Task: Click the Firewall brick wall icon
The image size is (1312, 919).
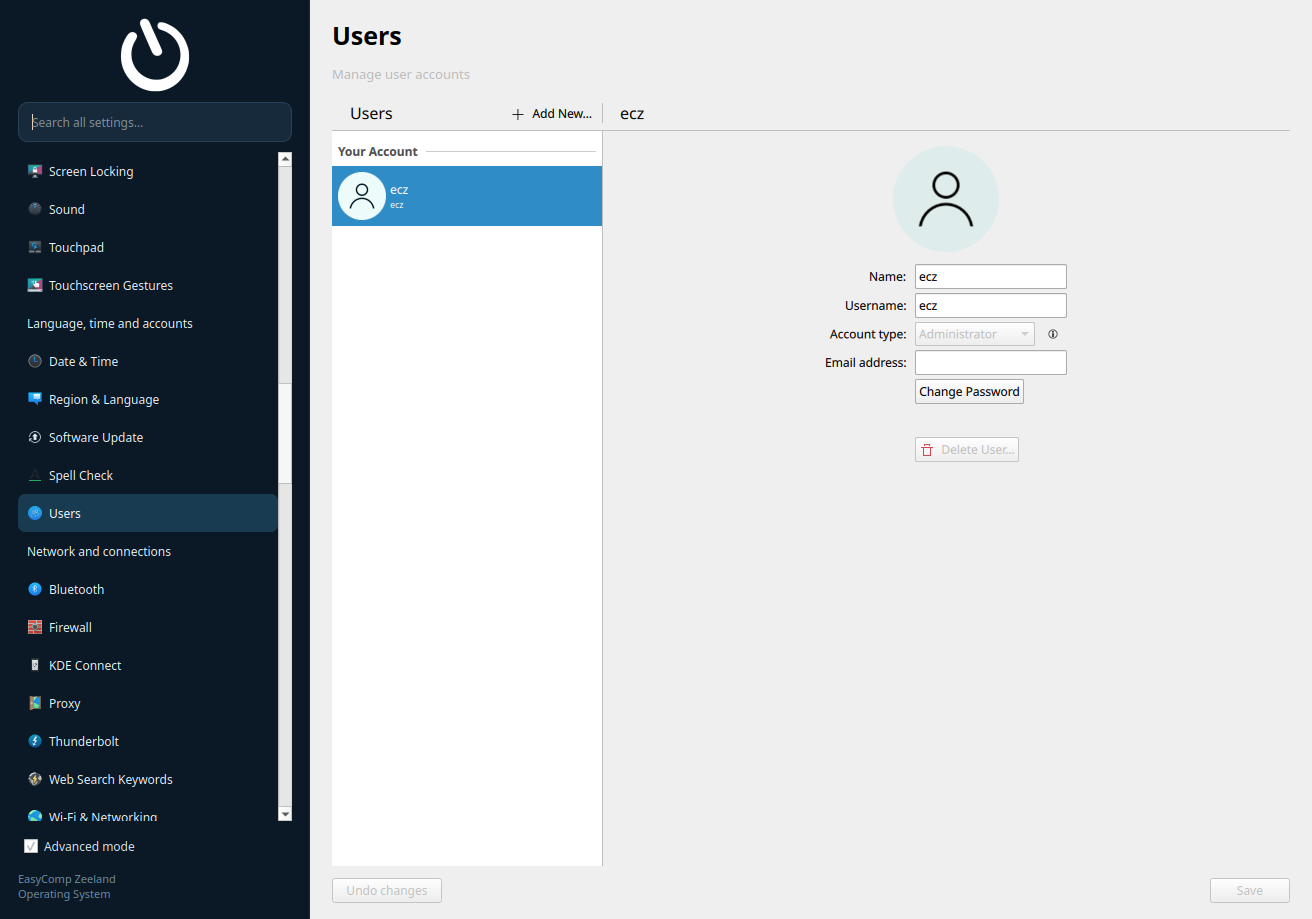Action: click(35, 627)
